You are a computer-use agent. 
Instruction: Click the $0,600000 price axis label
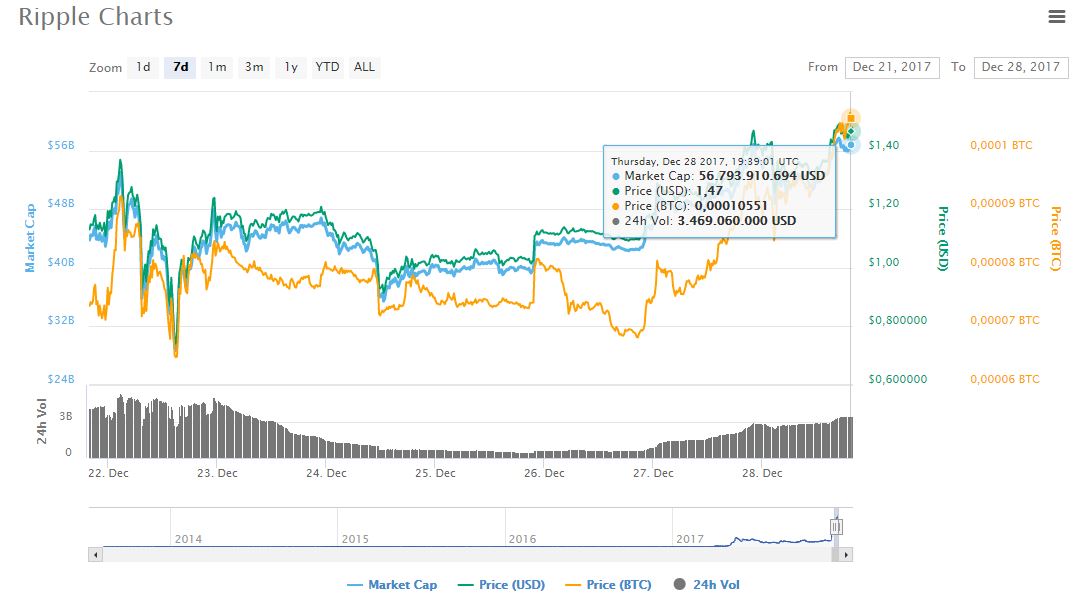coord(897,379)
